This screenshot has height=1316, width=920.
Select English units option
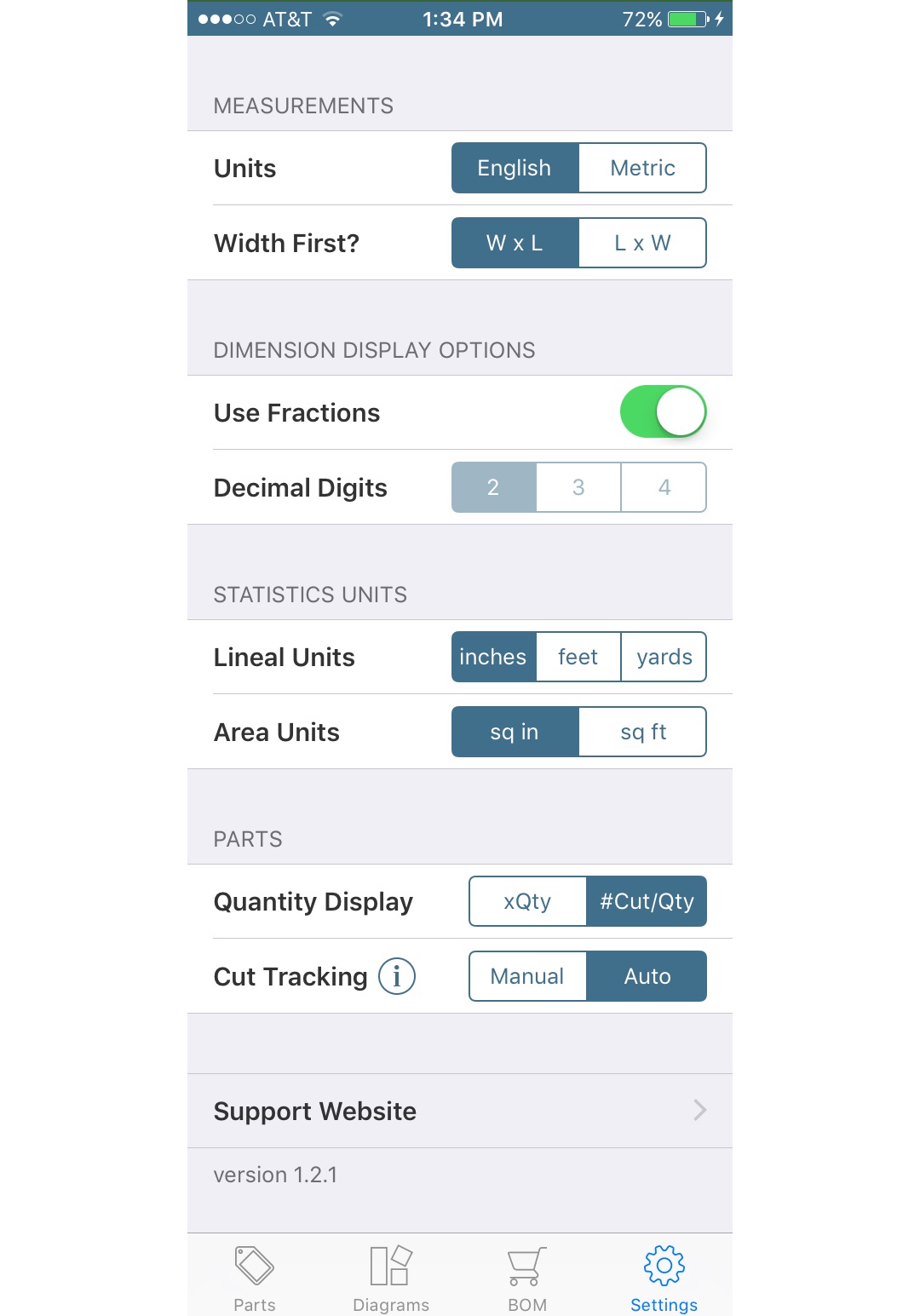(x=515, y=168)
